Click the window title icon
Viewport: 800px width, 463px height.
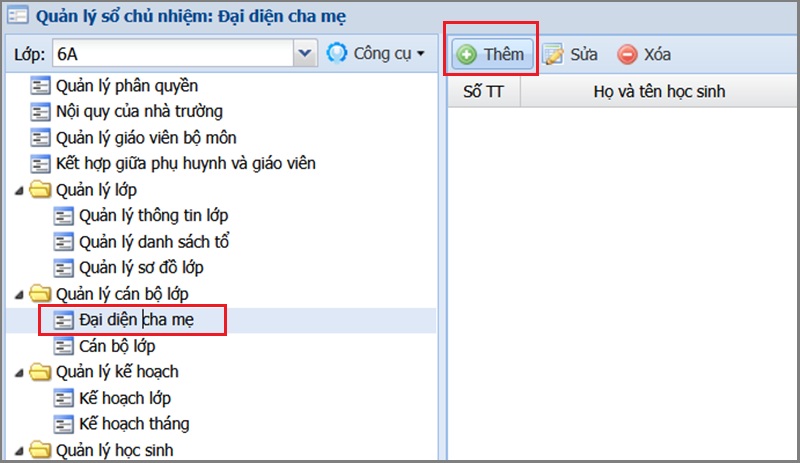tap(17, 16)
